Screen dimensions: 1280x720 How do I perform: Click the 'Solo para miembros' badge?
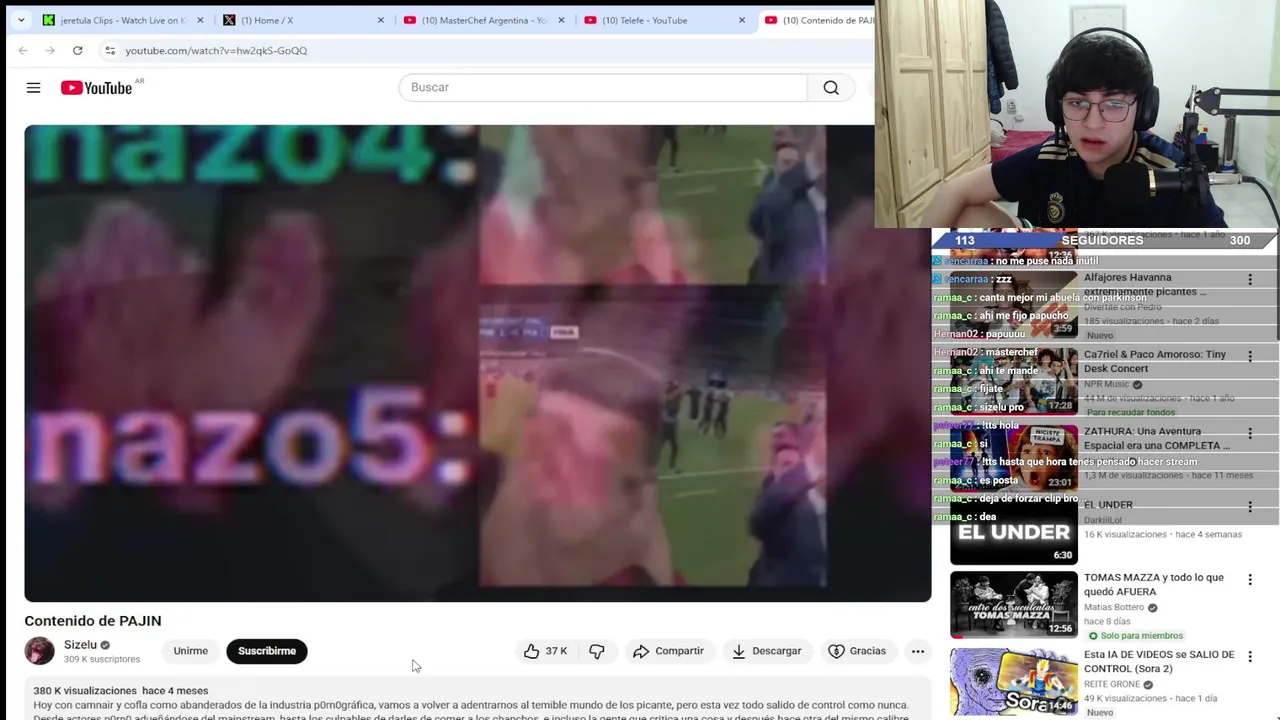click(1135, 636)
